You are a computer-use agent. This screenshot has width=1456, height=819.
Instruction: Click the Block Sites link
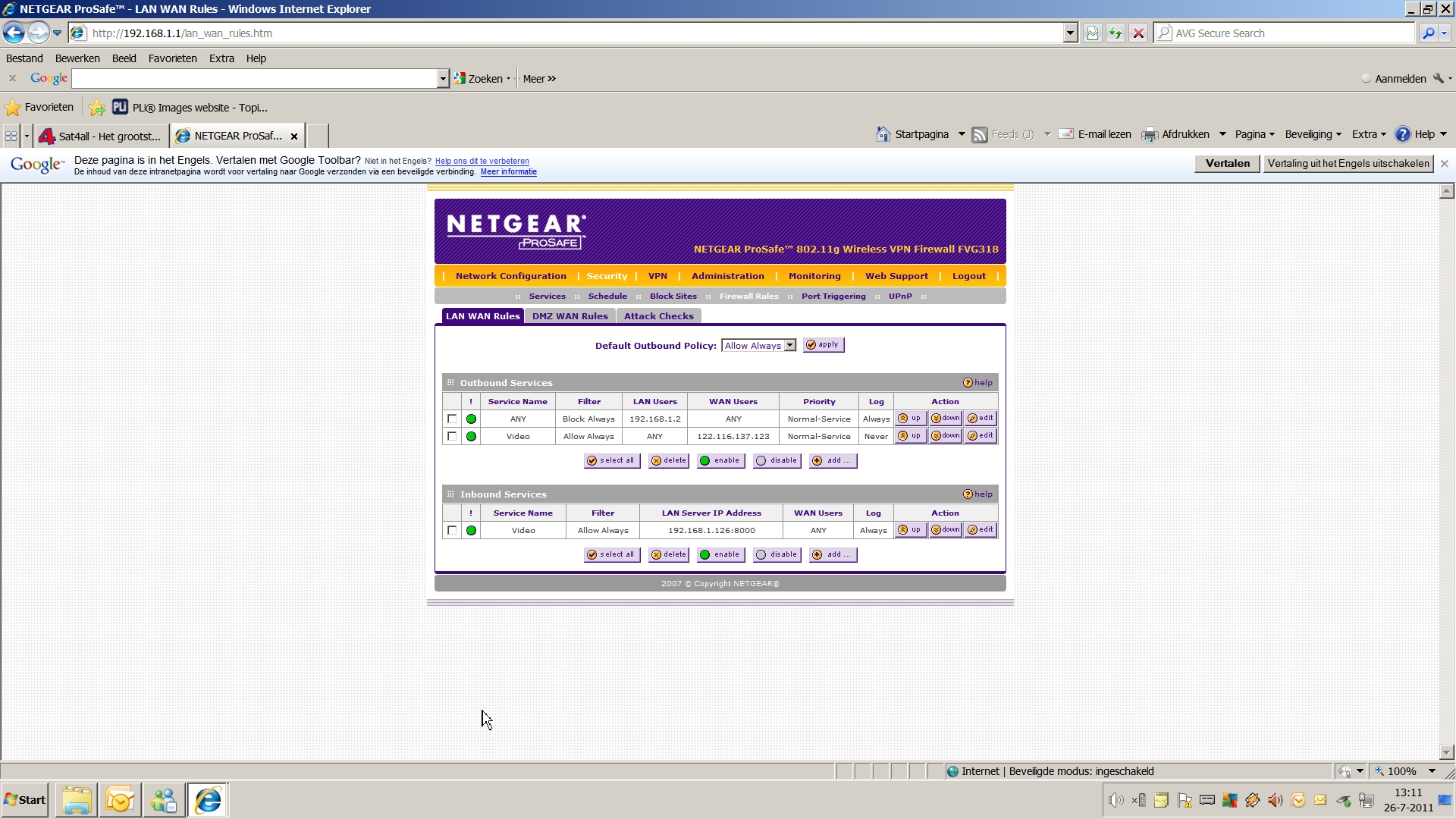coord(673,297)
